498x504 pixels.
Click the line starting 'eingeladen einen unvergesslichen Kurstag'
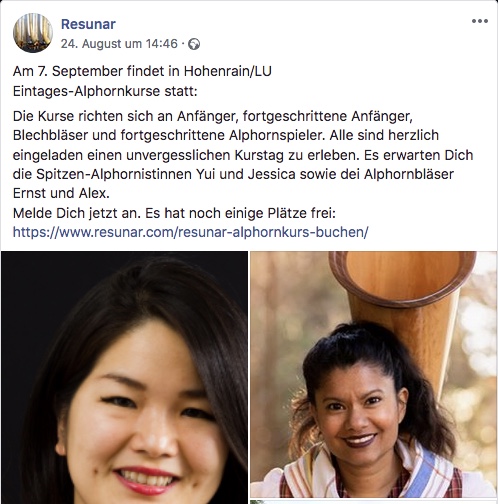pyautogui.click(x=243, y=155)
